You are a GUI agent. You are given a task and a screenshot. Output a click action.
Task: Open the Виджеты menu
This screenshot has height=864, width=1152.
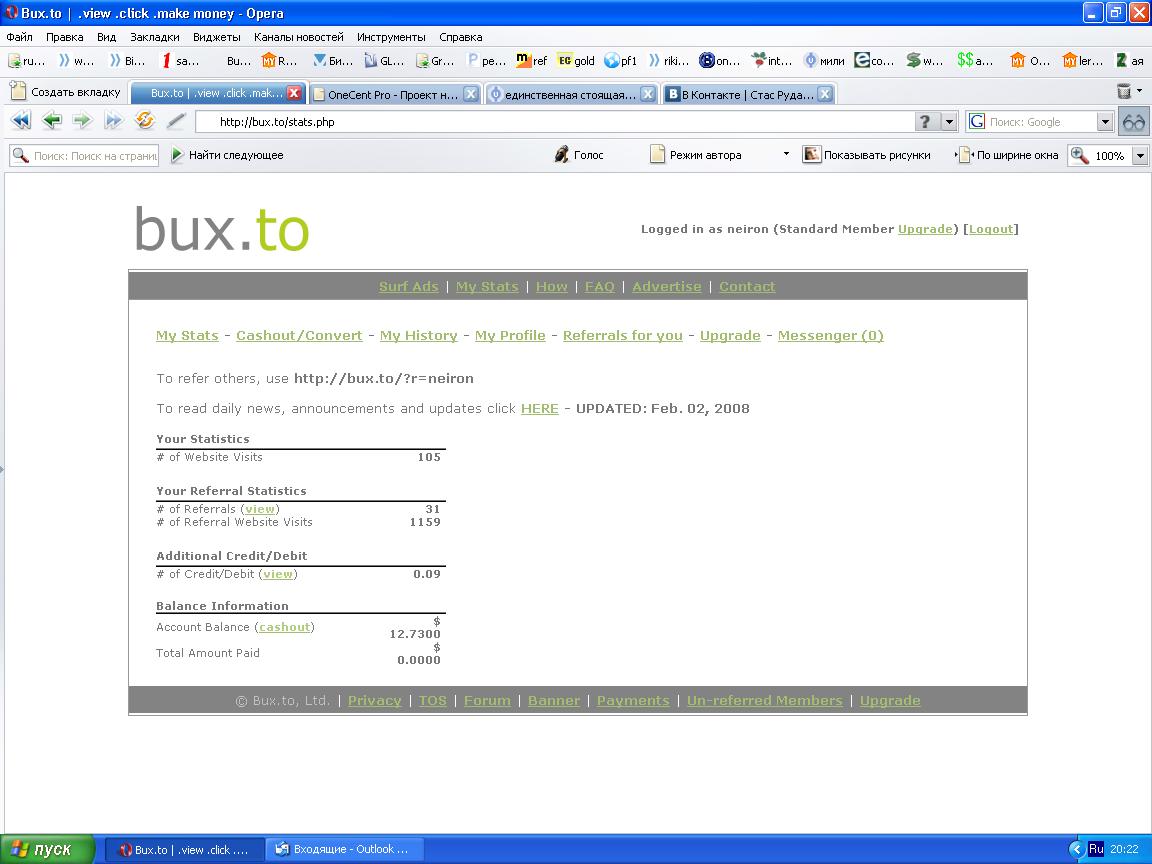217,37
